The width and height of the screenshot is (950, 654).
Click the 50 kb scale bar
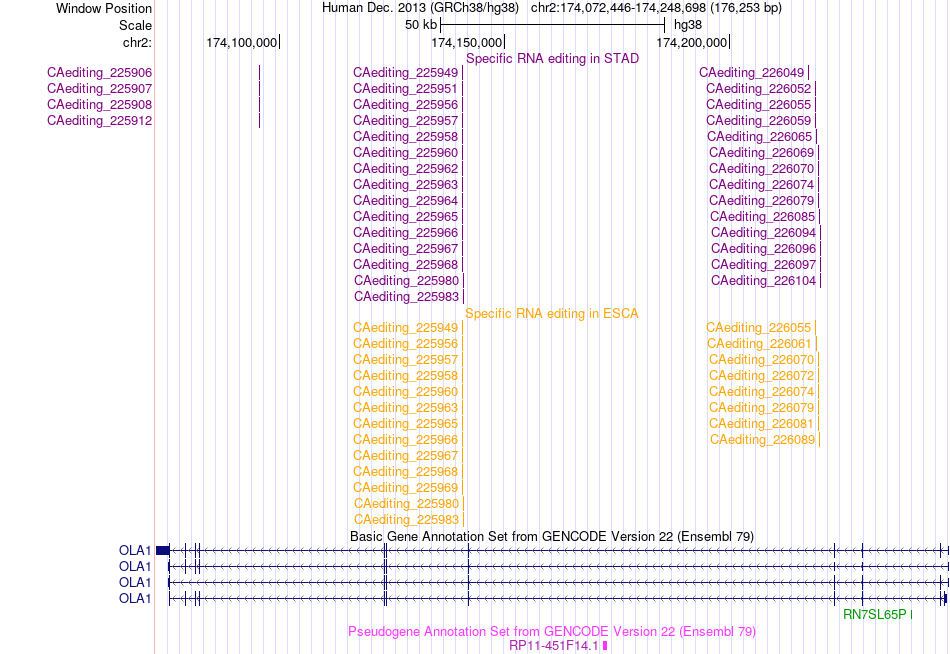pyautogui.click(x=553, y=25)
